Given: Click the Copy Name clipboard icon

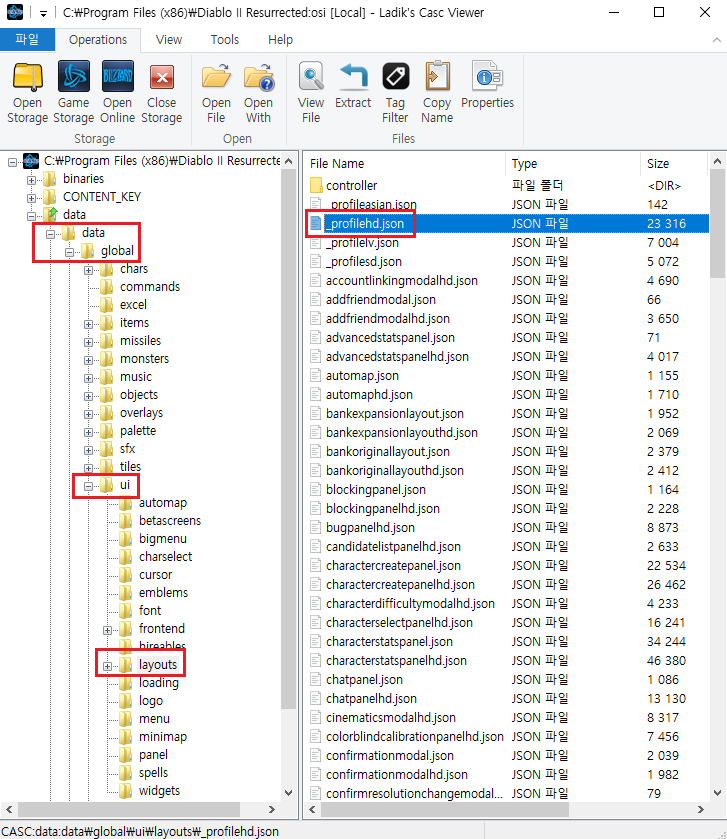Looking at the screenshot, I should (437, 76).
